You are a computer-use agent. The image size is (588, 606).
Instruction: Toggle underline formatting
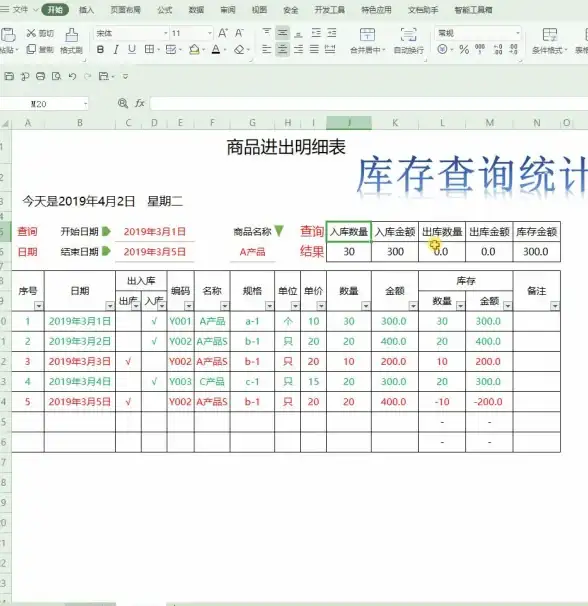pyautogui.click(x=132, y=49)
